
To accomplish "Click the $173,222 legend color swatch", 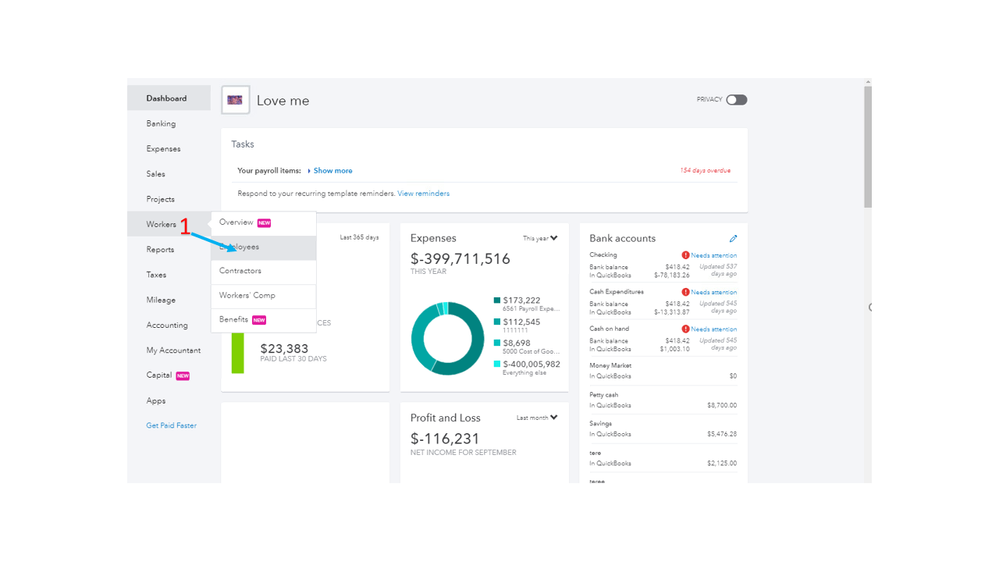I will pyautogui.click(x=497, y=300).
